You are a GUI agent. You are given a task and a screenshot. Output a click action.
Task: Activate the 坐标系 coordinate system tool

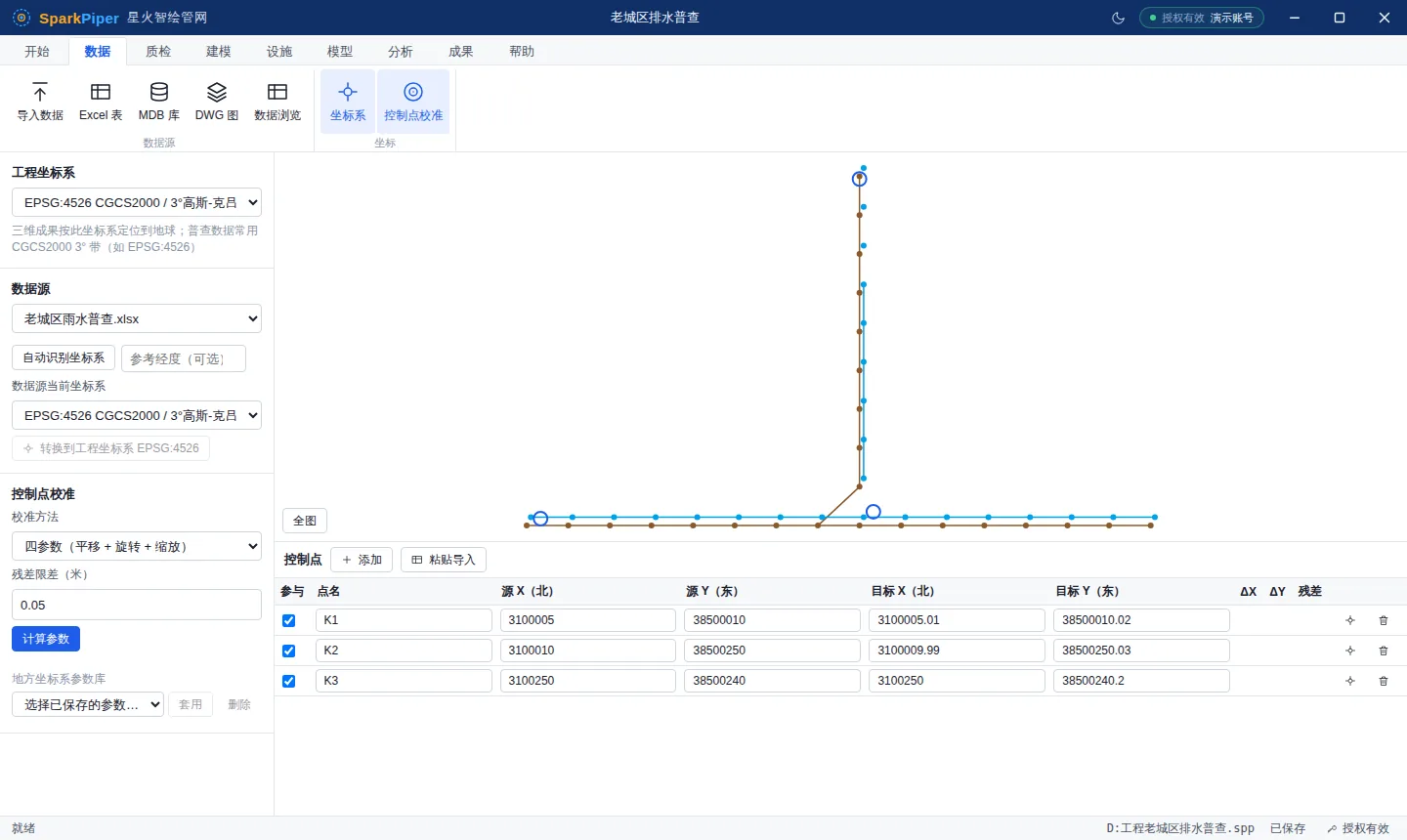click(x=348, y=102)
